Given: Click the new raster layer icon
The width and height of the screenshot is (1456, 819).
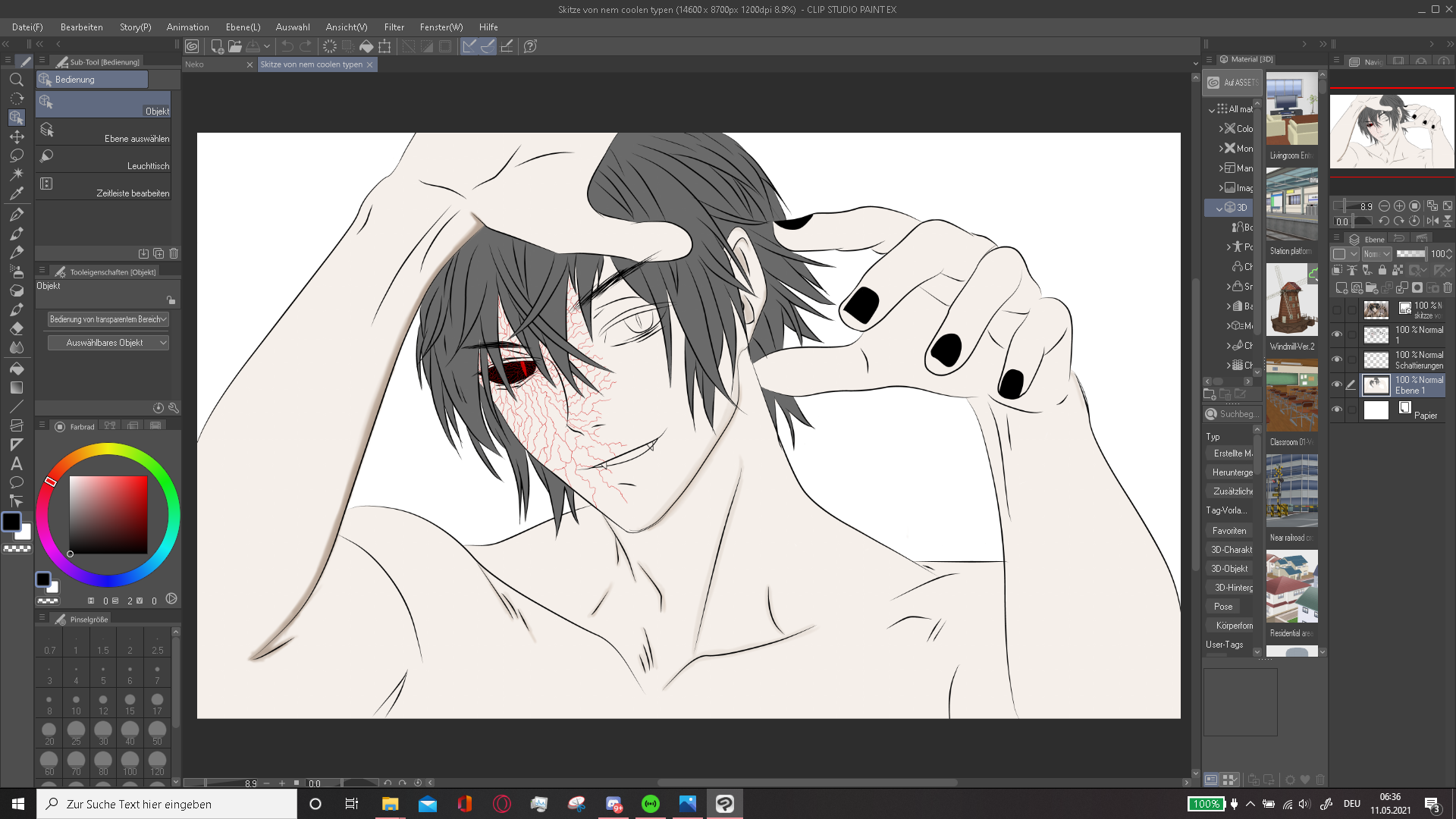Looking at the screenshot, I should [x=1341, y=288].
